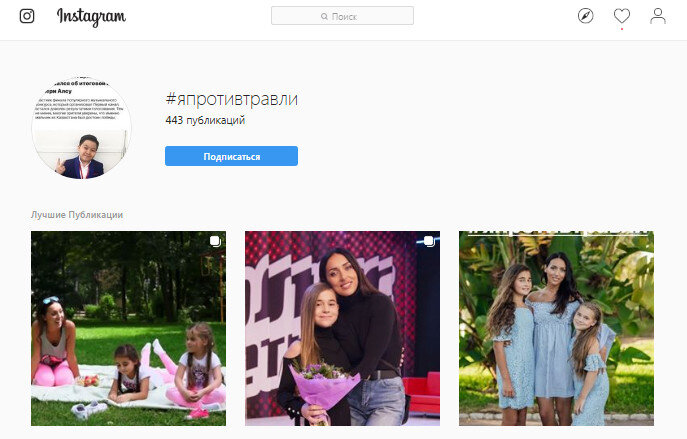687x439 pixels.
Task: Open the post with three blue dresses
Action: tap(556, 329)
